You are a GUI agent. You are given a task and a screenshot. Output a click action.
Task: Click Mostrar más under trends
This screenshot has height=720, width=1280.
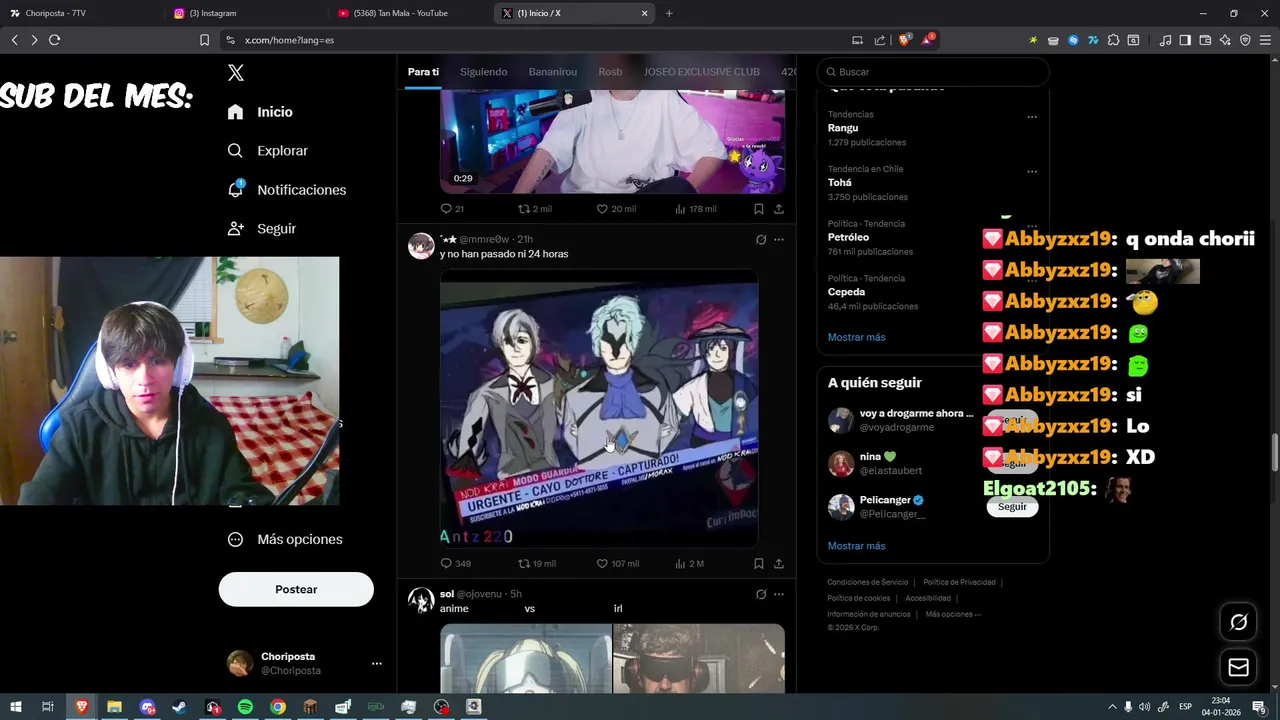pyautogui.click(x=856, y=337)
